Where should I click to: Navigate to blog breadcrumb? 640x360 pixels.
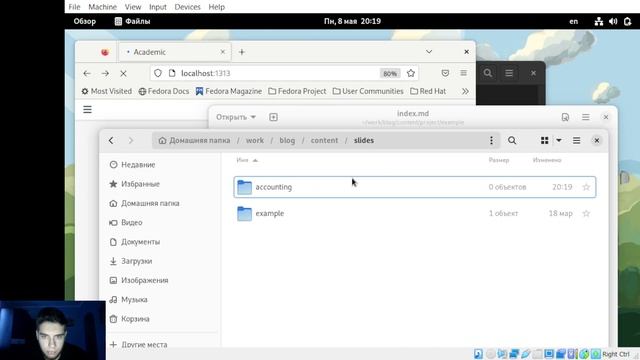click(287, 140)
